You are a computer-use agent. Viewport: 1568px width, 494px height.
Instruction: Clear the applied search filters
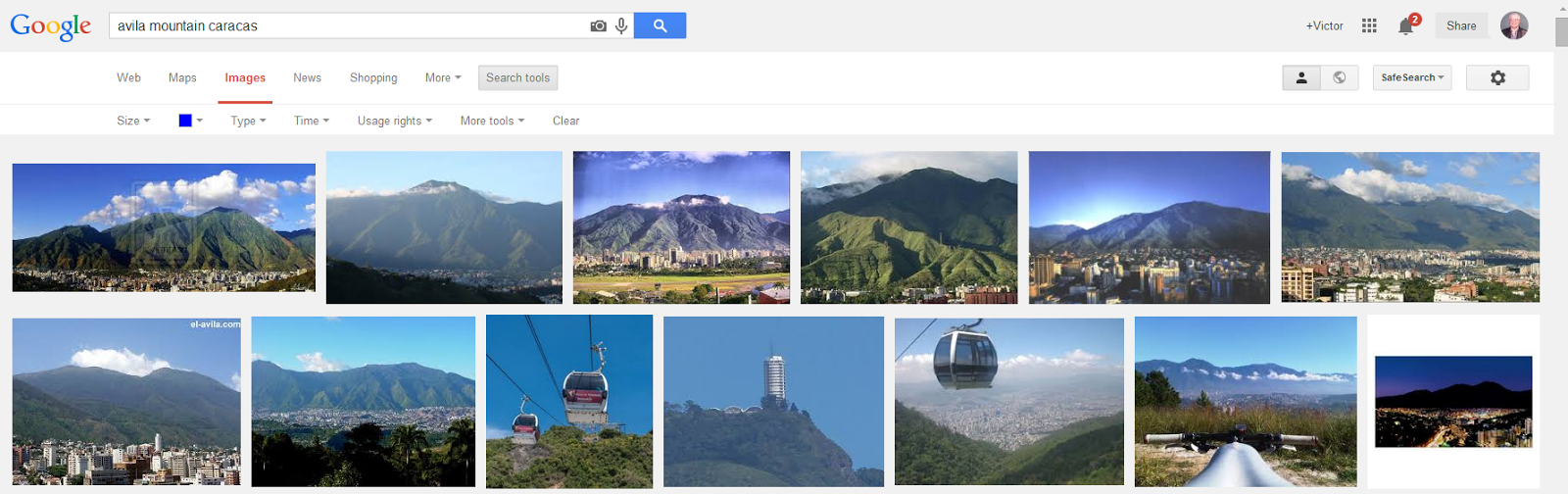(565, 121)
